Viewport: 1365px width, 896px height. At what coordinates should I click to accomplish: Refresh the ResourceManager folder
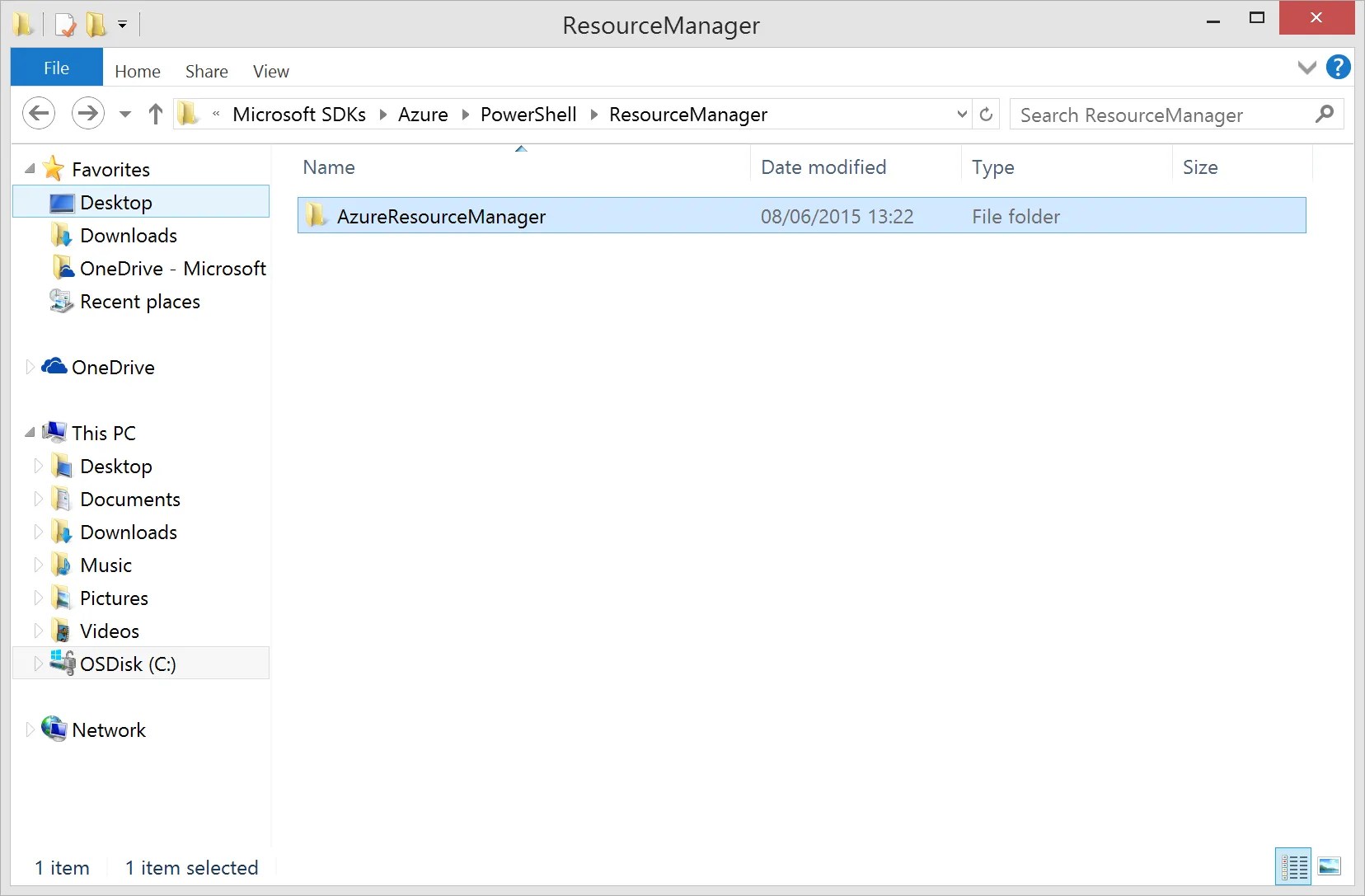[x=986, y=114]
